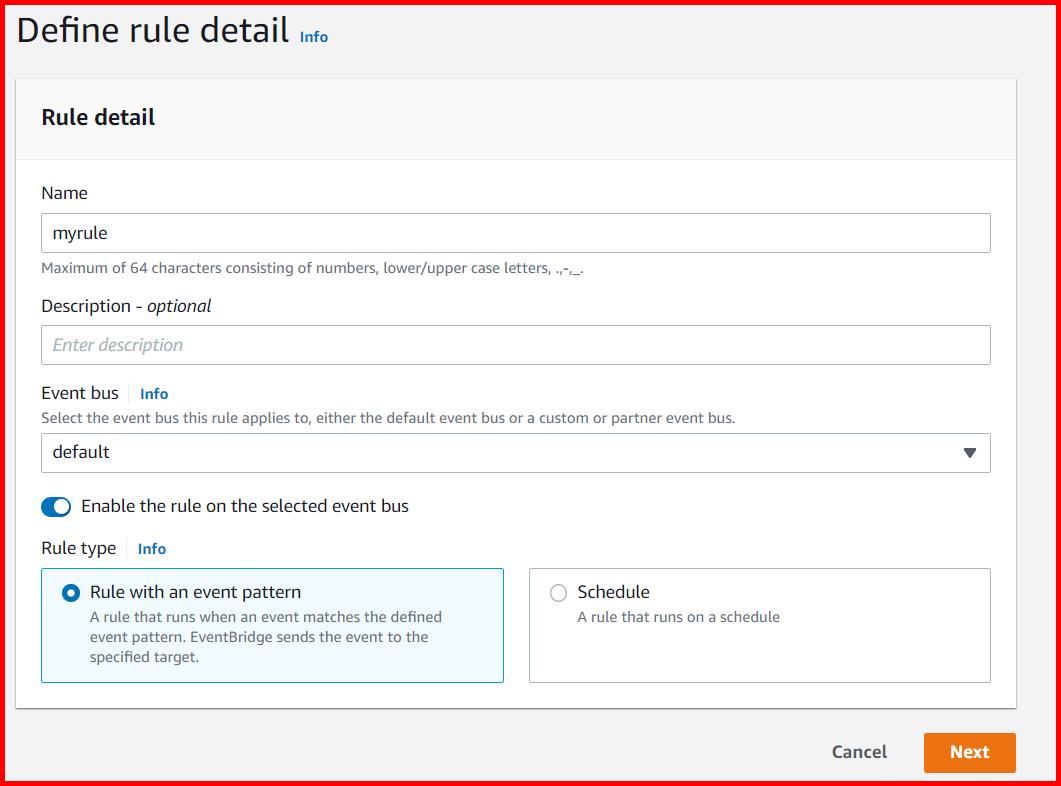Disable the rule on the selected event bus

56,506
